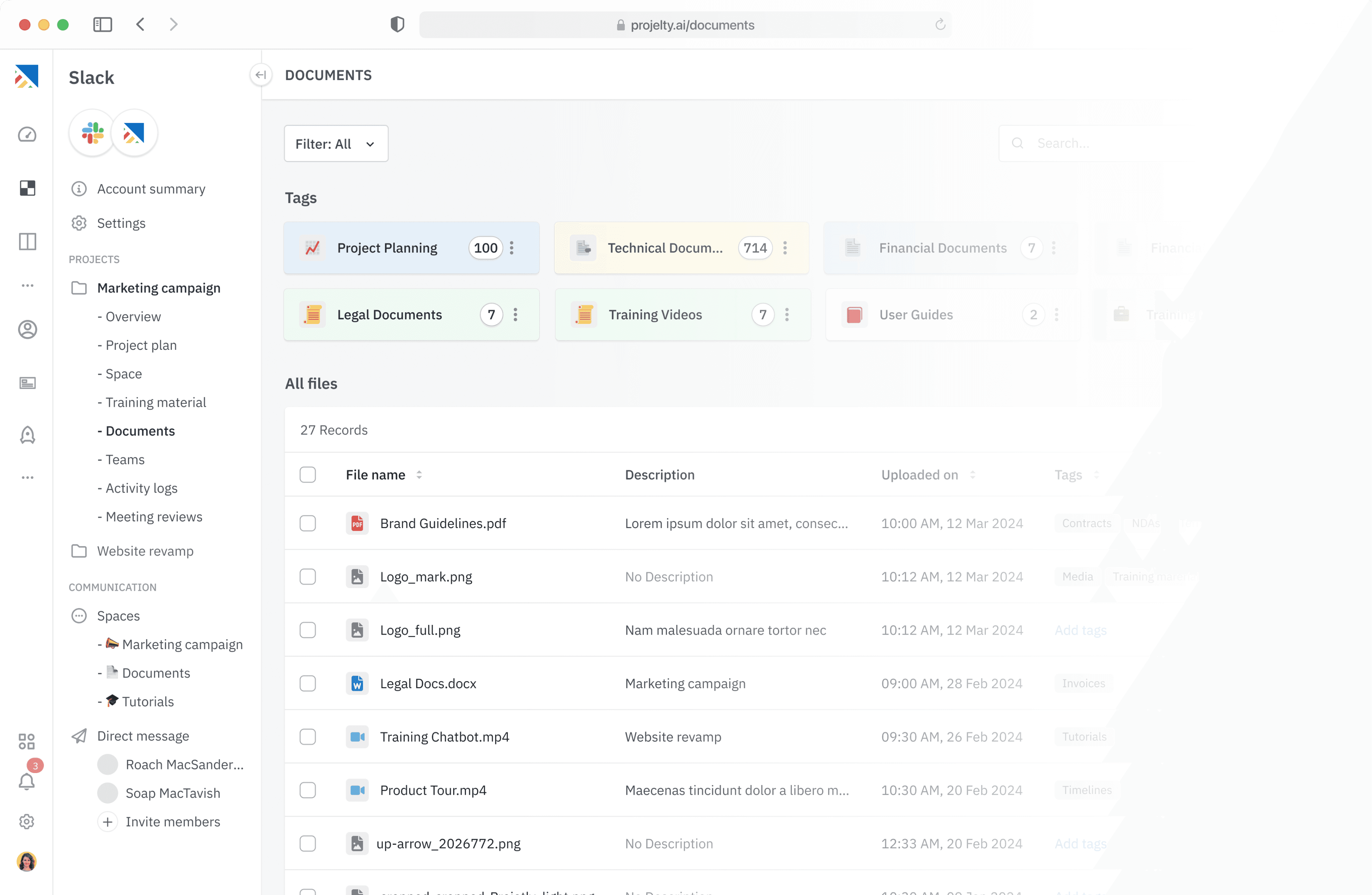
Task: Open Project Planning tag options menu
Action: pyautogui.click(x=511, y=248)
